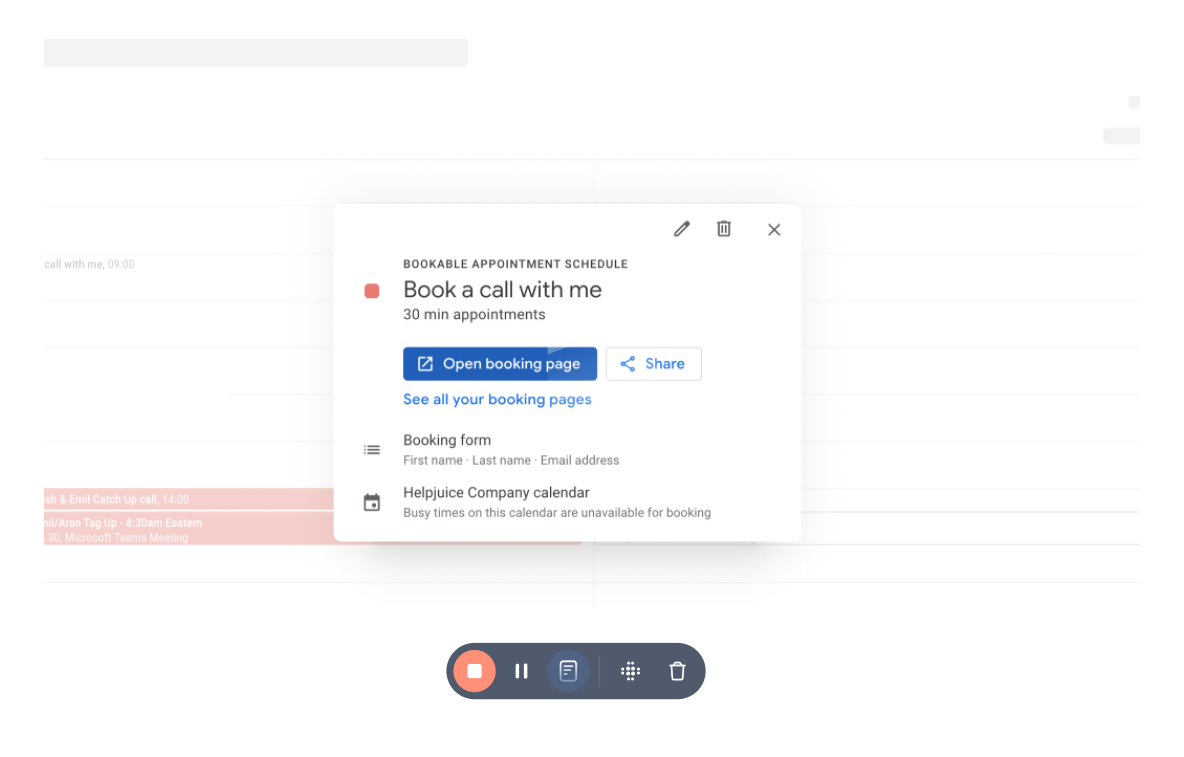Click the dotted grid icon in the recording toolbar
Viewport: 1184px width, 757px height.
pyautogui.click(x=630, y=671)
